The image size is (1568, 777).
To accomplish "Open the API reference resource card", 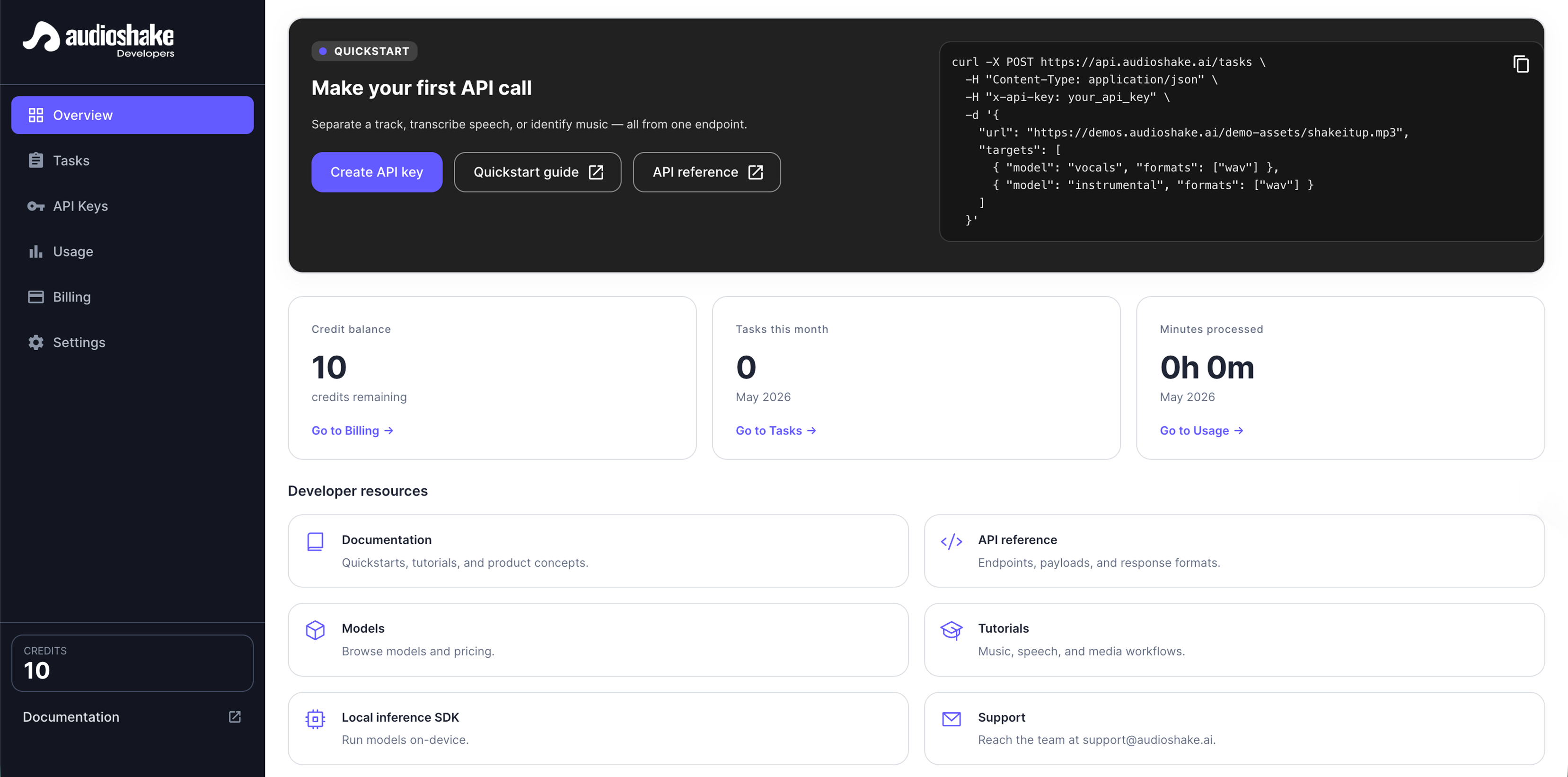I will point(1234,551).
